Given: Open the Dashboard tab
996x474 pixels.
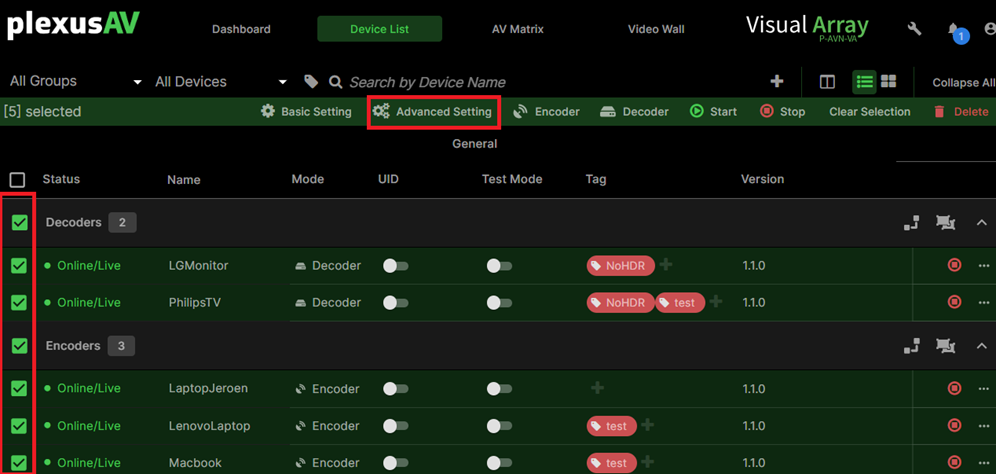Looking at the screenshot, I should [x=241, y=29].
